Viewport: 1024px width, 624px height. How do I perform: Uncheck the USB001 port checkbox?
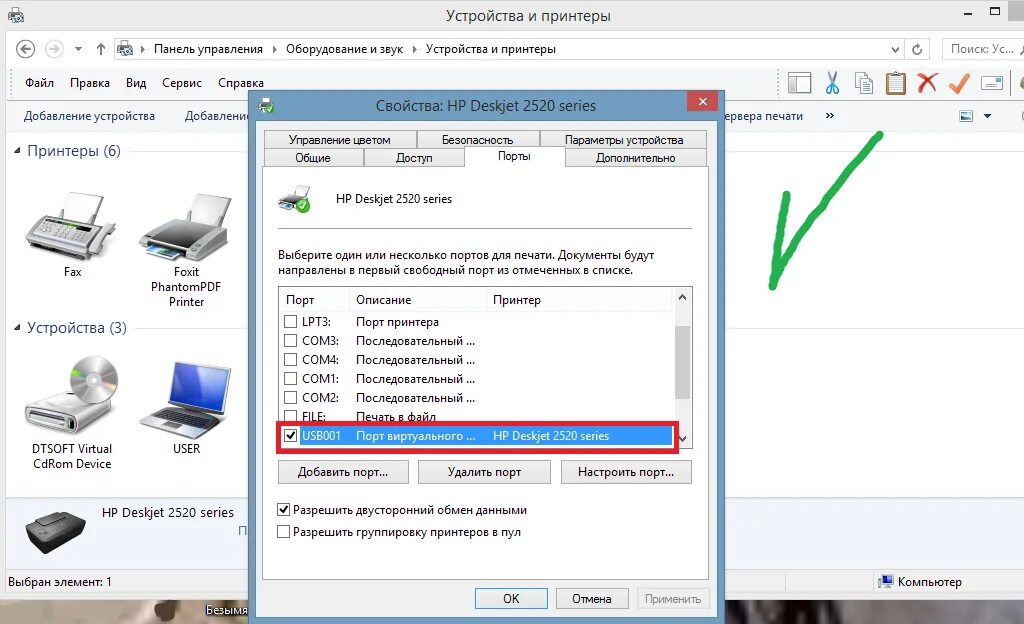coord(291,435)
